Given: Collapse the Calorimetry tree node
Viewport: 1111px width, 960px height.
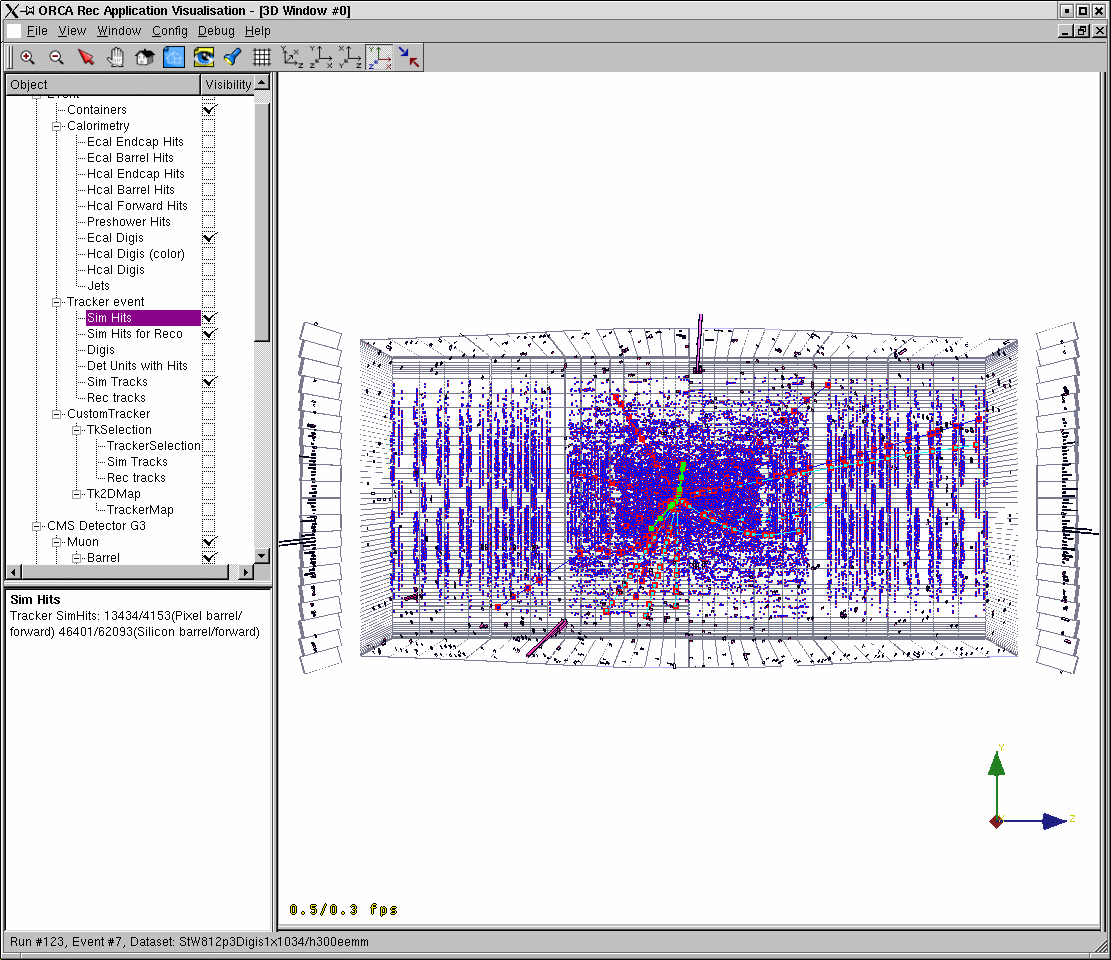Looking at the screenshot, I should tap(57, 126).
